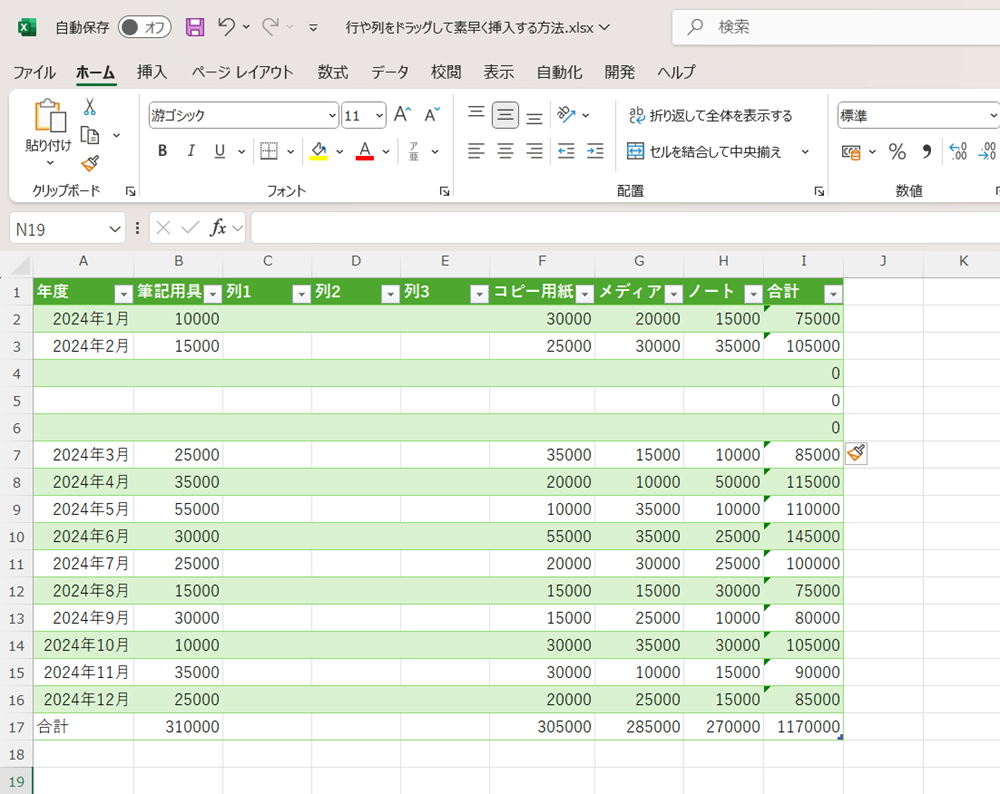
Task: Click the Format Painter brush in ribbon
Action: click(90, 163)
